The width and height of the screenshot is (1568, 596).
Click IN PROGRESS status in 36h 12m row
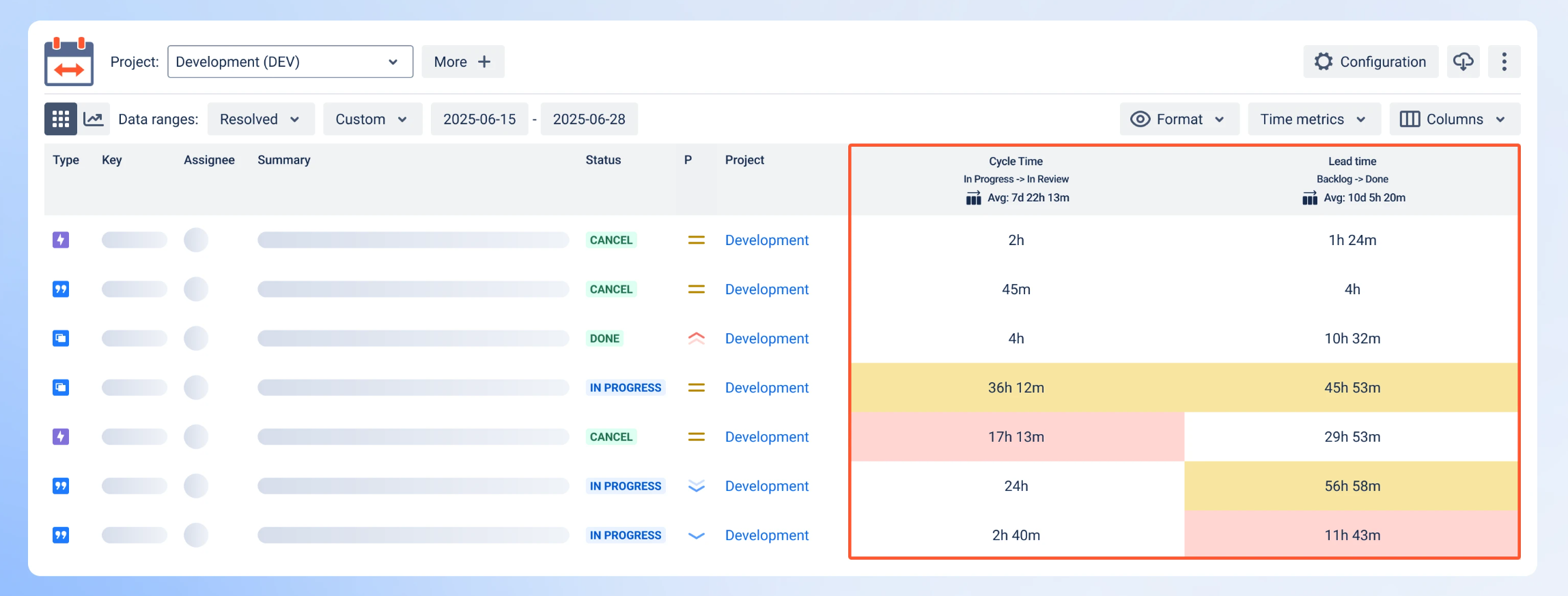click(626, 387)
